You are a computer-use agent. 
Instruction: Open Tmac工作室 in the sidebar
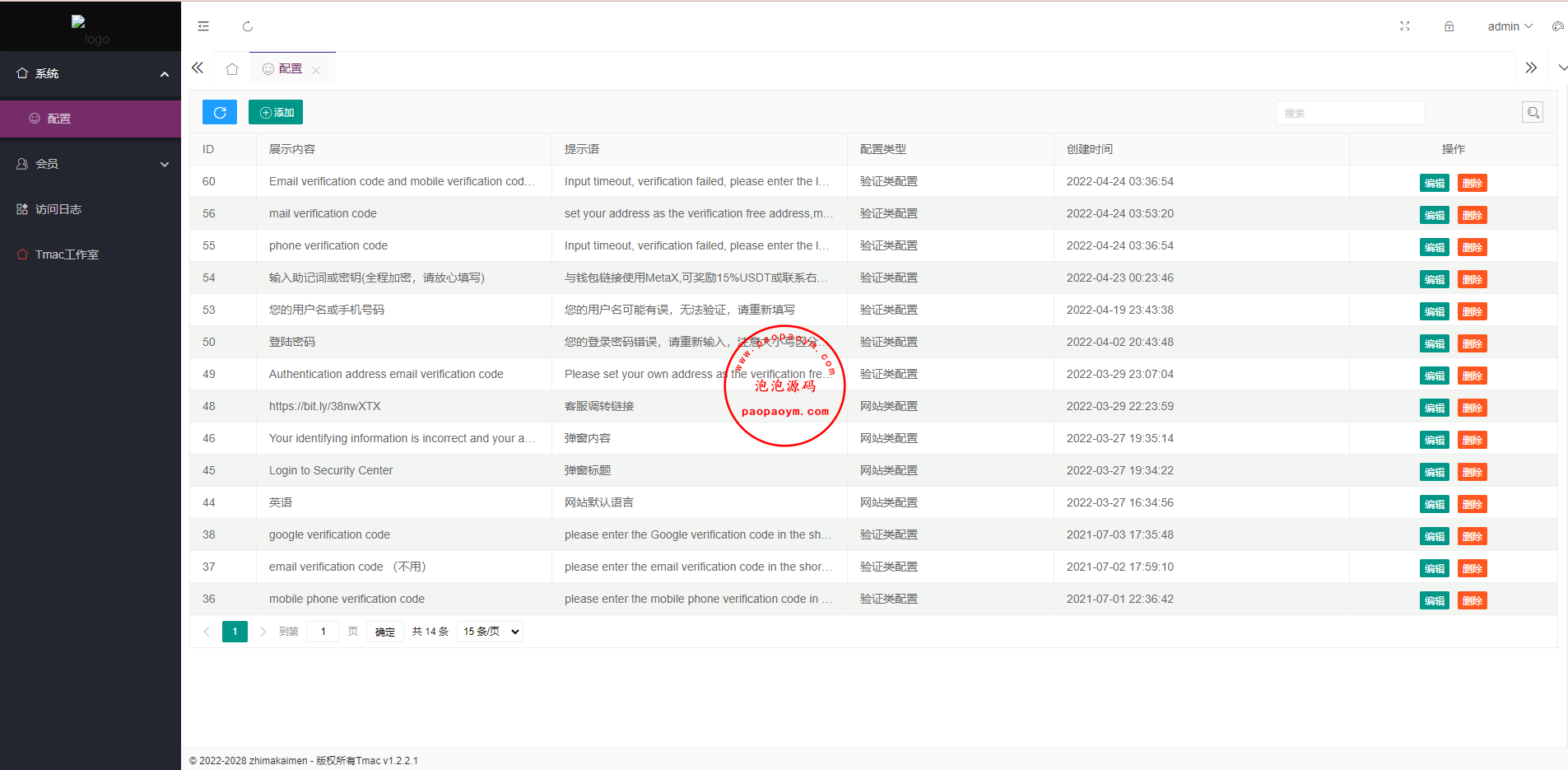(x=91, y=254)
